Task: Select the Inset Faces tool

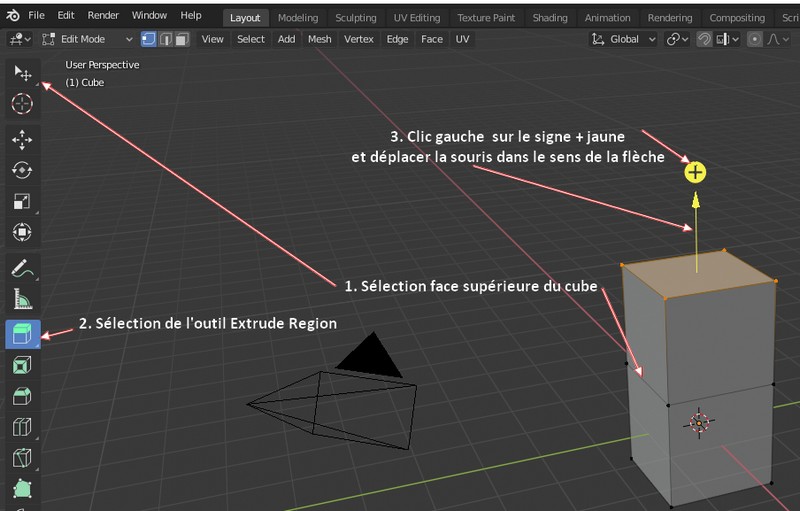Action: 22,366
